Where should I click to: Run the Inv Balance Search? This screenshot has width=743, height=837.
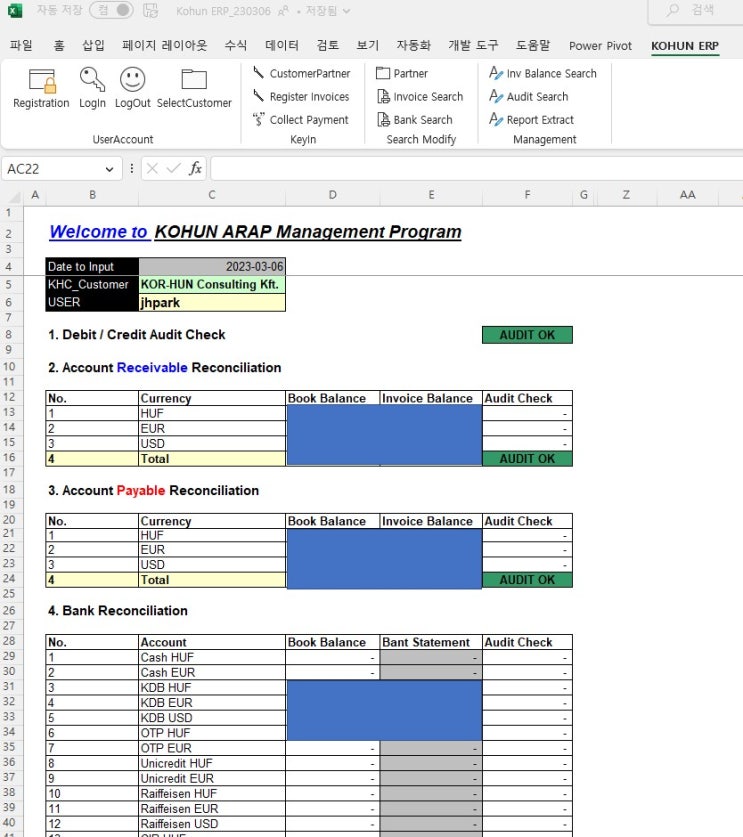click(543, 73)
